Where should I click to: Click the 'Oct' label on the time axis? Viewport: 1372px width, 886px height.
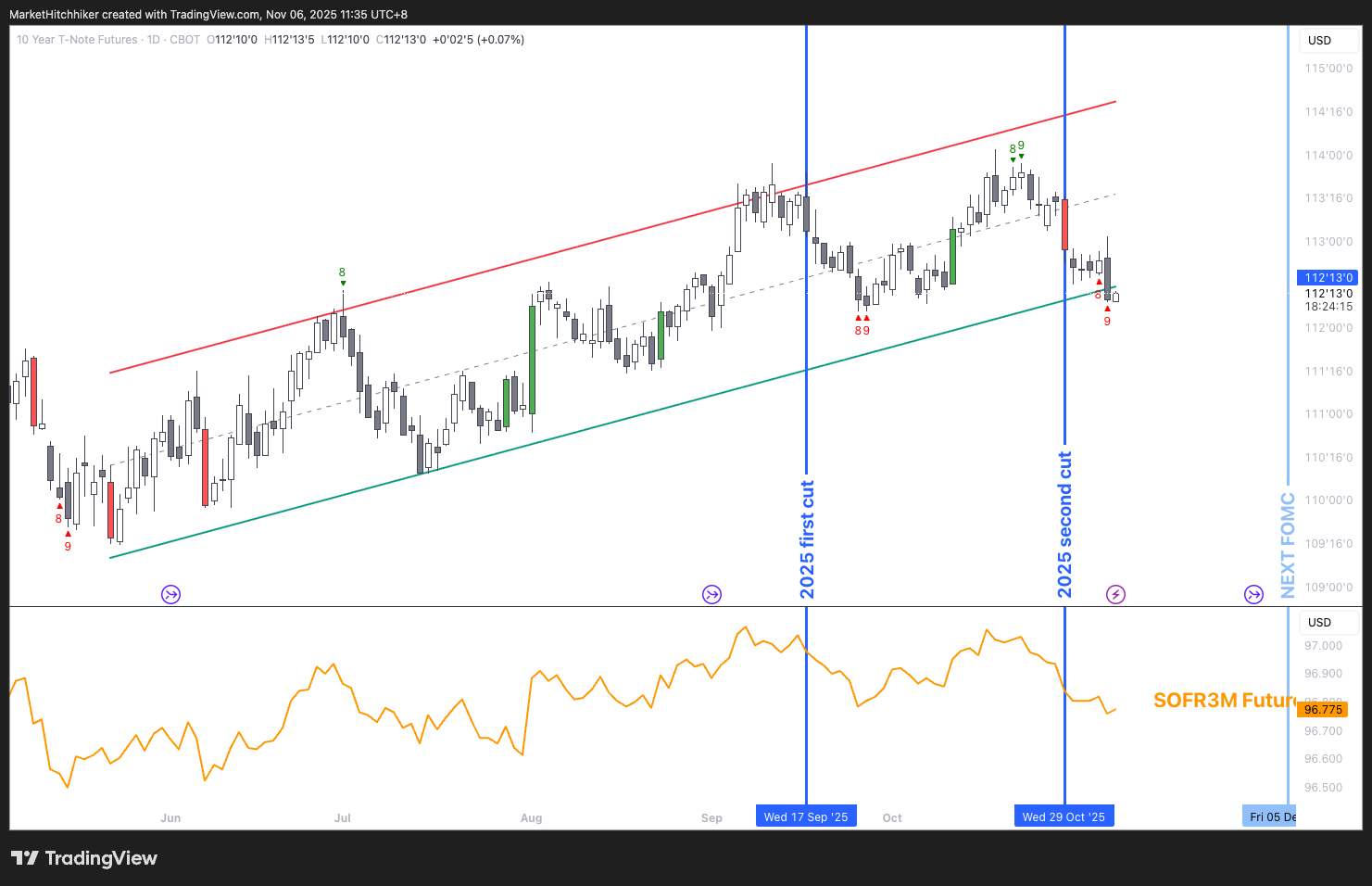click(x=892, y=817)
